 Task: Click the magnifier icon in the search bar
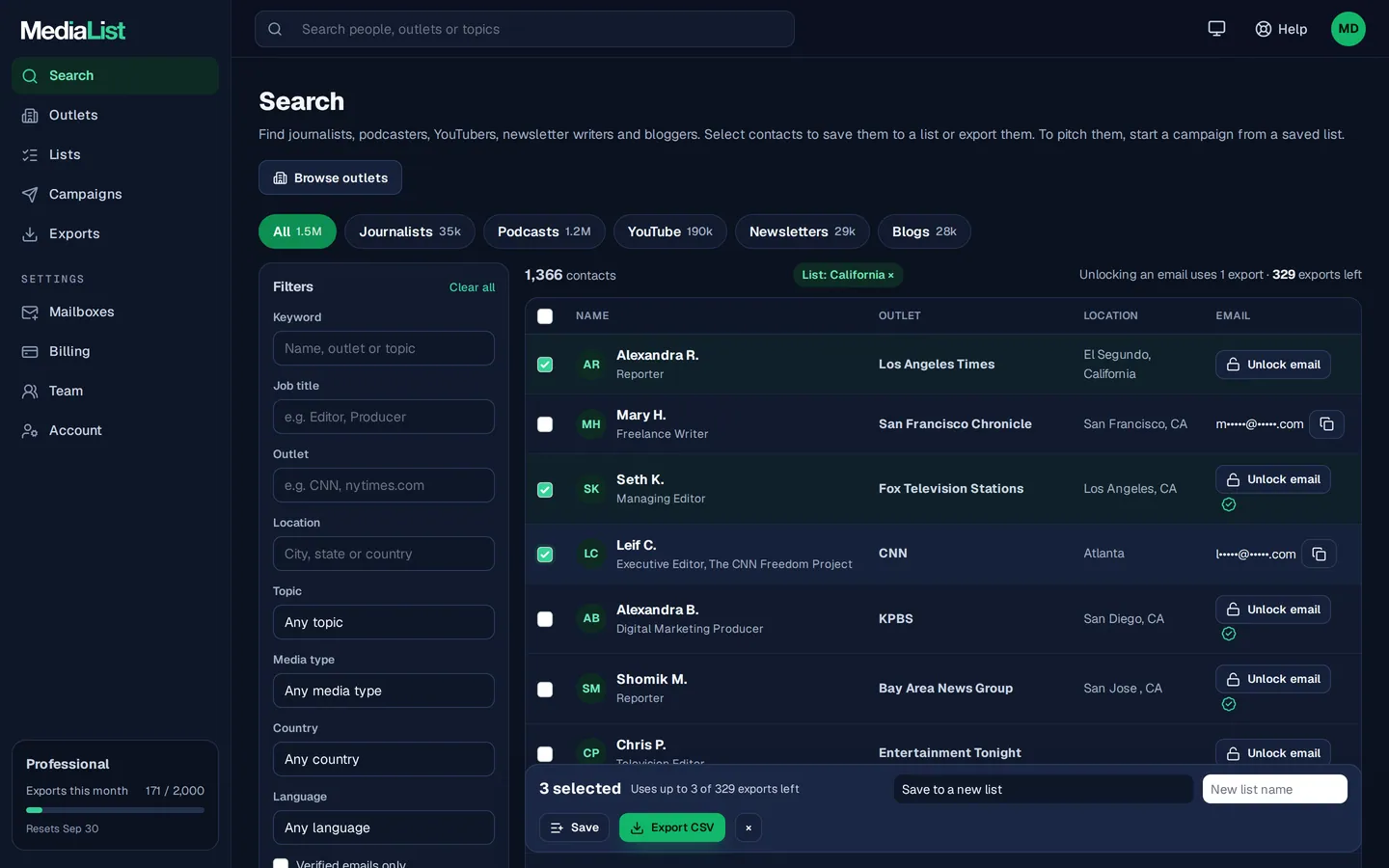tap(275, 29)
